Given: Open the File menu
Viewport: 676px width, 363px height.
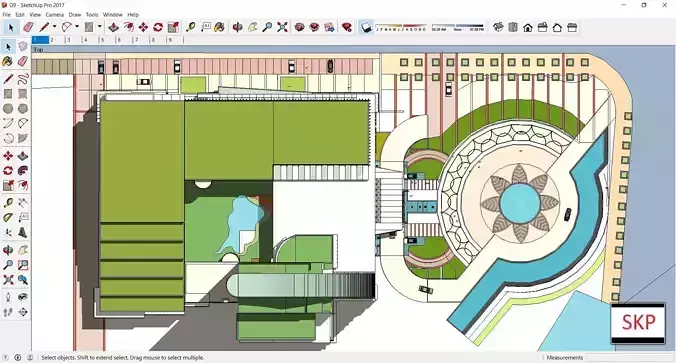Looking at the screenshot, I should (6, 15).
